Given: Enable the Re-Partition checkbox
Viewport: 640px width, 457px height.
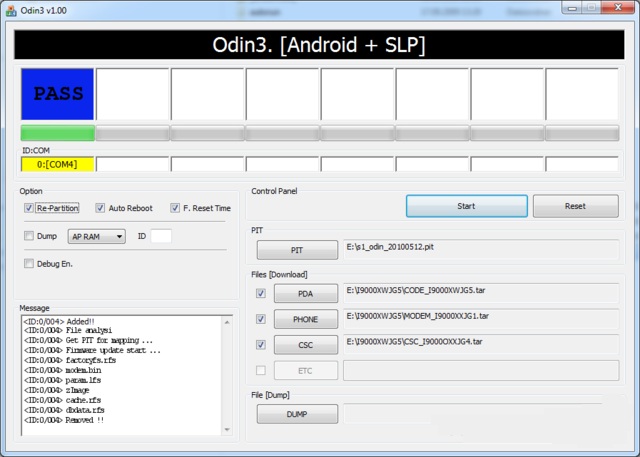Looking at the screenshot, I should click(29, 208).
